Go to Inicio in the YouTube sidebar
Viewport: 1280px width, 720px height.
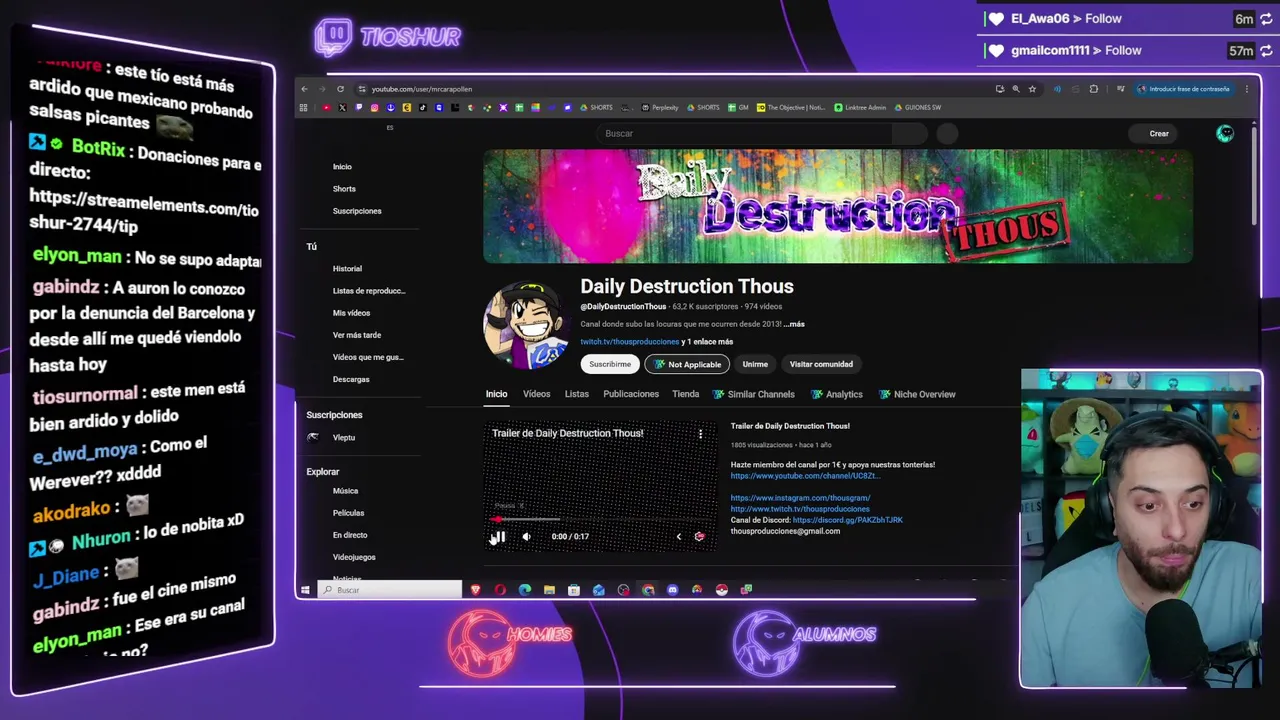click(x=342, y=167)
